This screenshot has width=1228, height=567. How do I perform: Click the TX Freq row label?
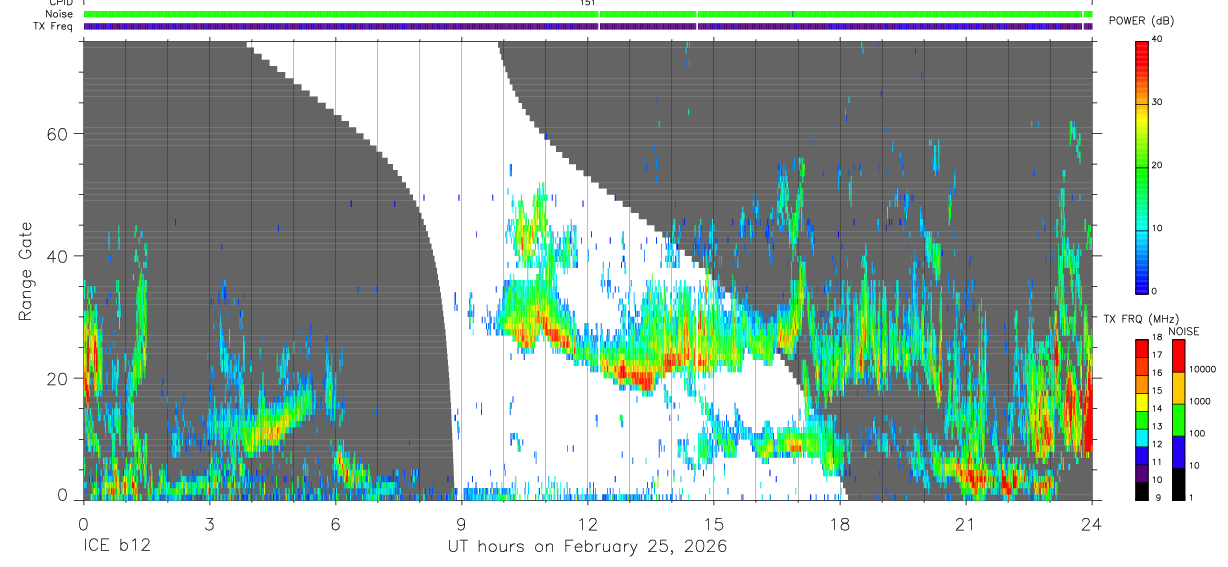(x=53, y=25)
